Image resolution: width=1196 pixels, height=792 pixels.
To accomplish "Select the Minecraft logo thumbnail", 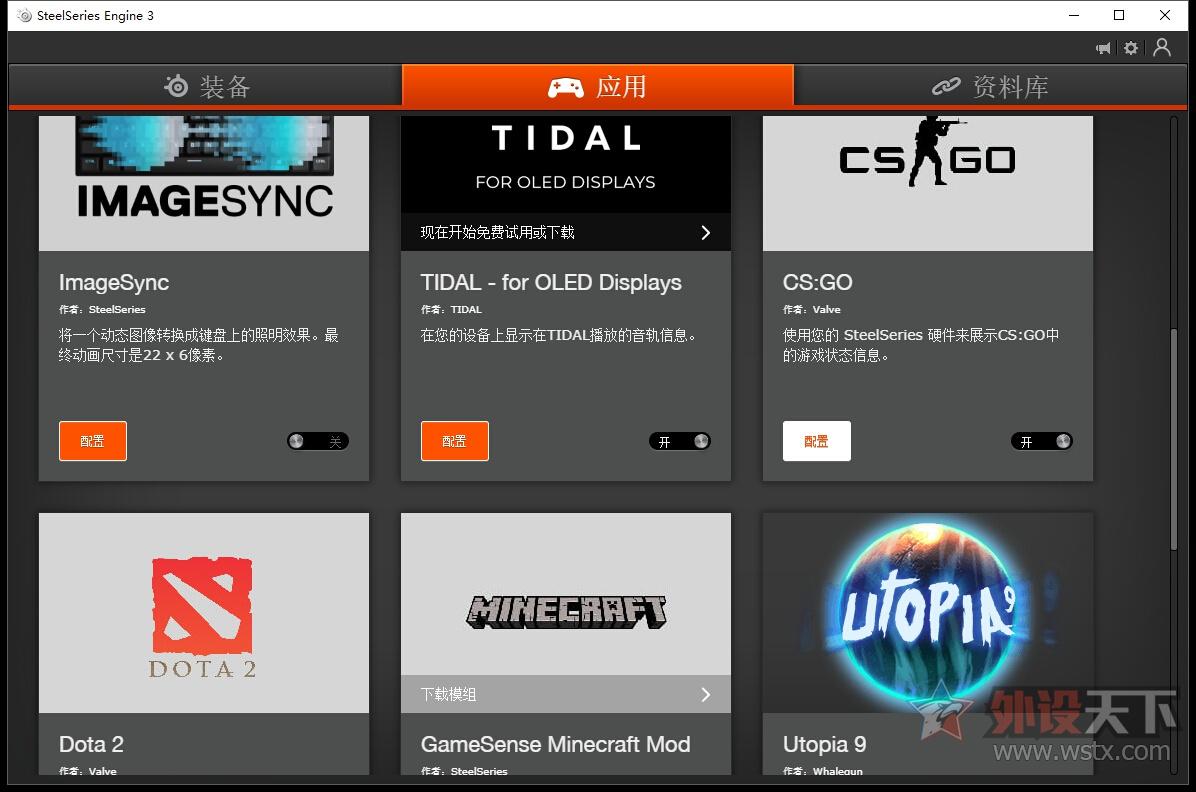I will 566,594.
